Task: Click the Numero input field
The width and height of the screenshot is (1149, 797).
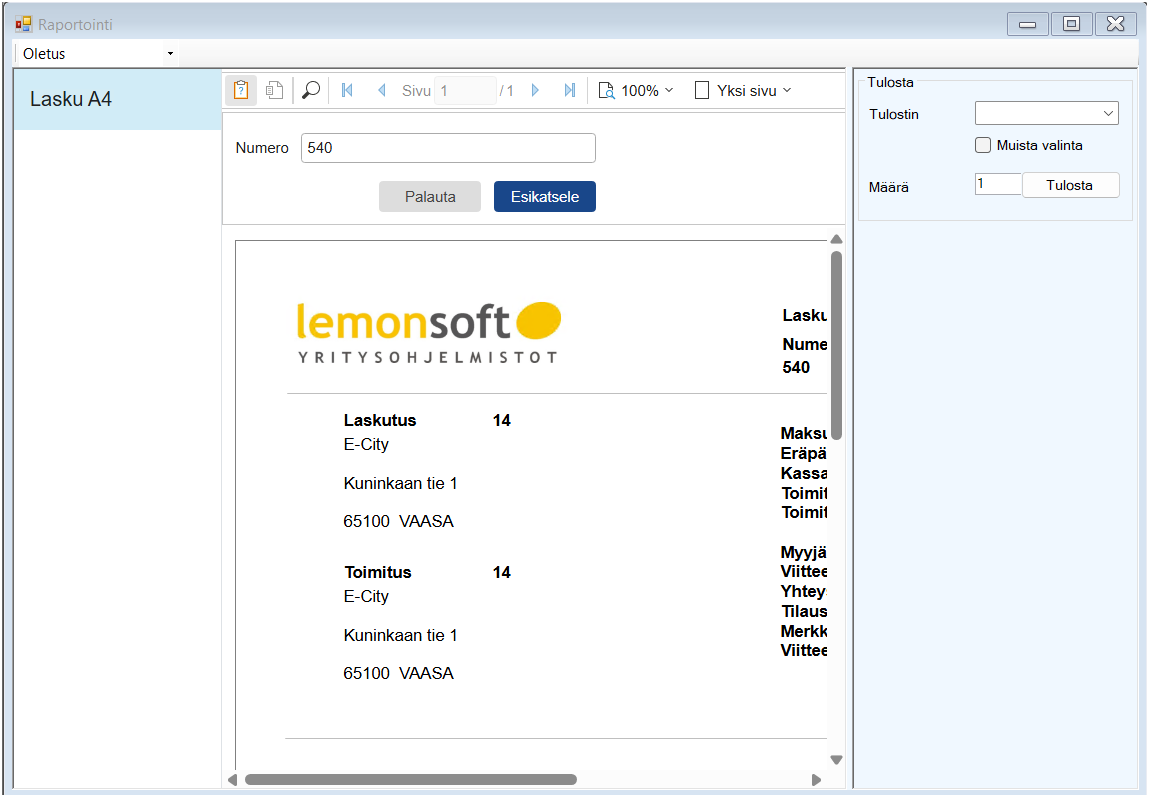Action: pyautogui.click(x=447, y=148)
